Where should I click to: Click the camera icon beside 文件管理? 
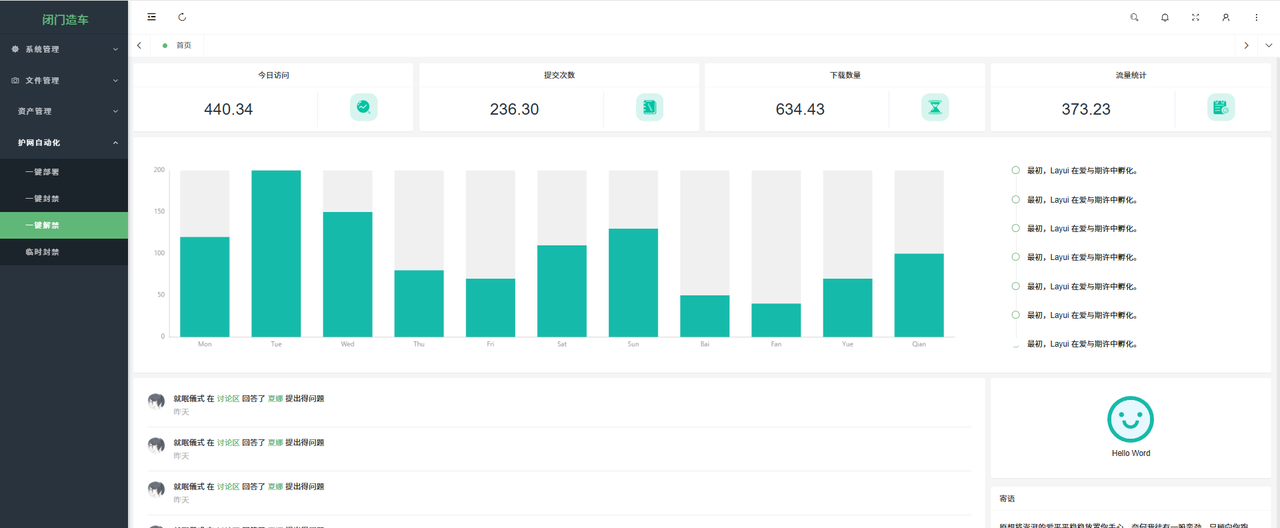15,80
